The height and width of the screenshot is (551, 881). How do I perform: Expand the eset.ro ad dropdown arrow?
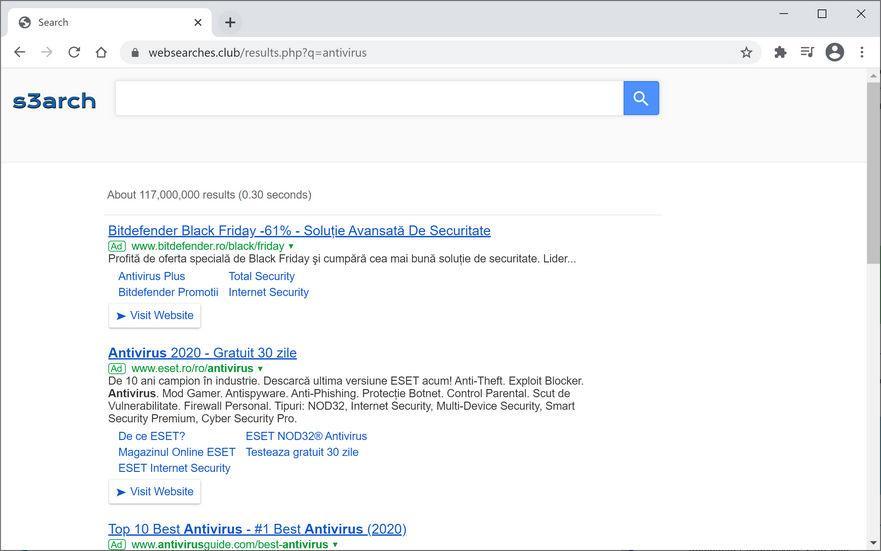click(x=260, y=369)
